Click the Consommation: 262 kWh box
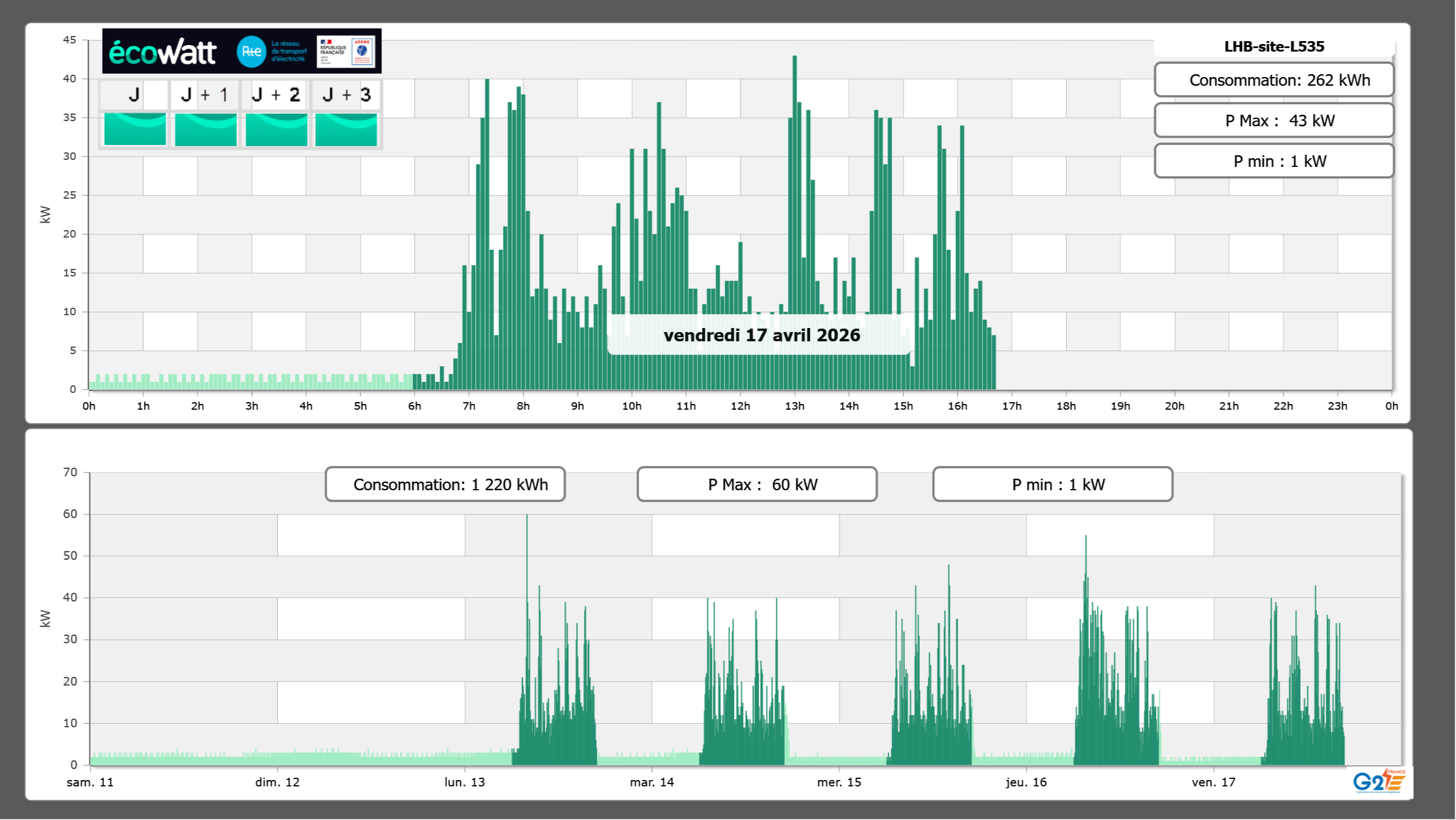Viewport: 1456px width, 820px height. coord(1274,80)
